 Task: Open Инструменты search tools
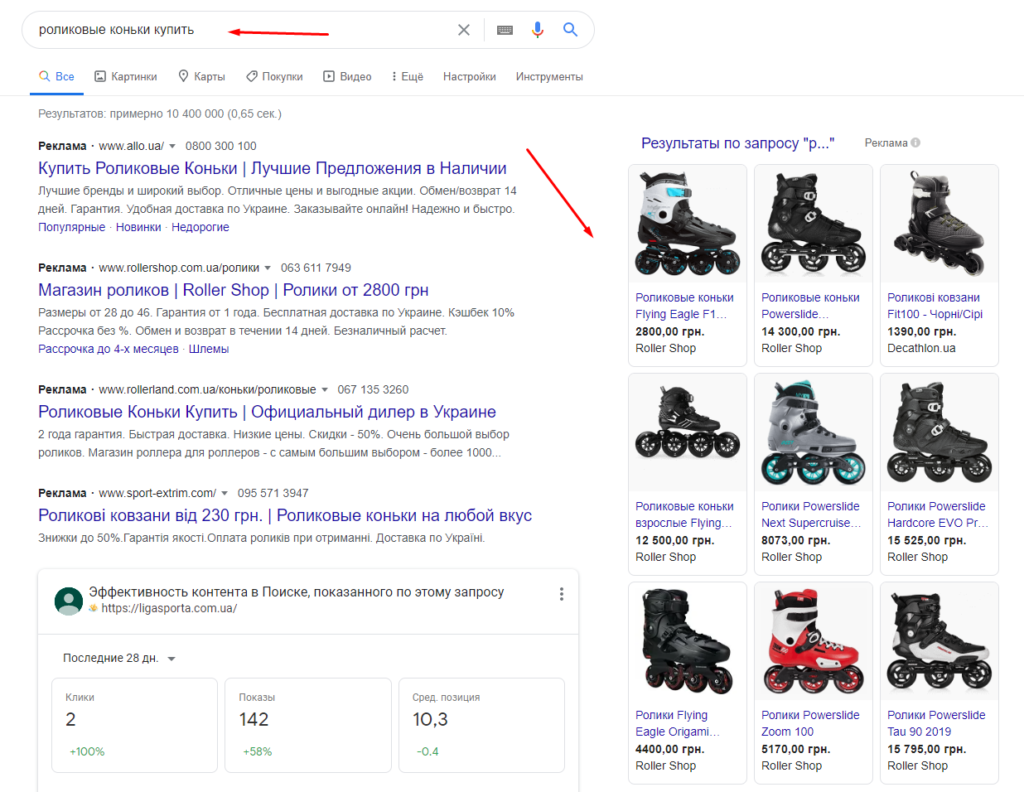pyautogui.click(x=549, y=76)
